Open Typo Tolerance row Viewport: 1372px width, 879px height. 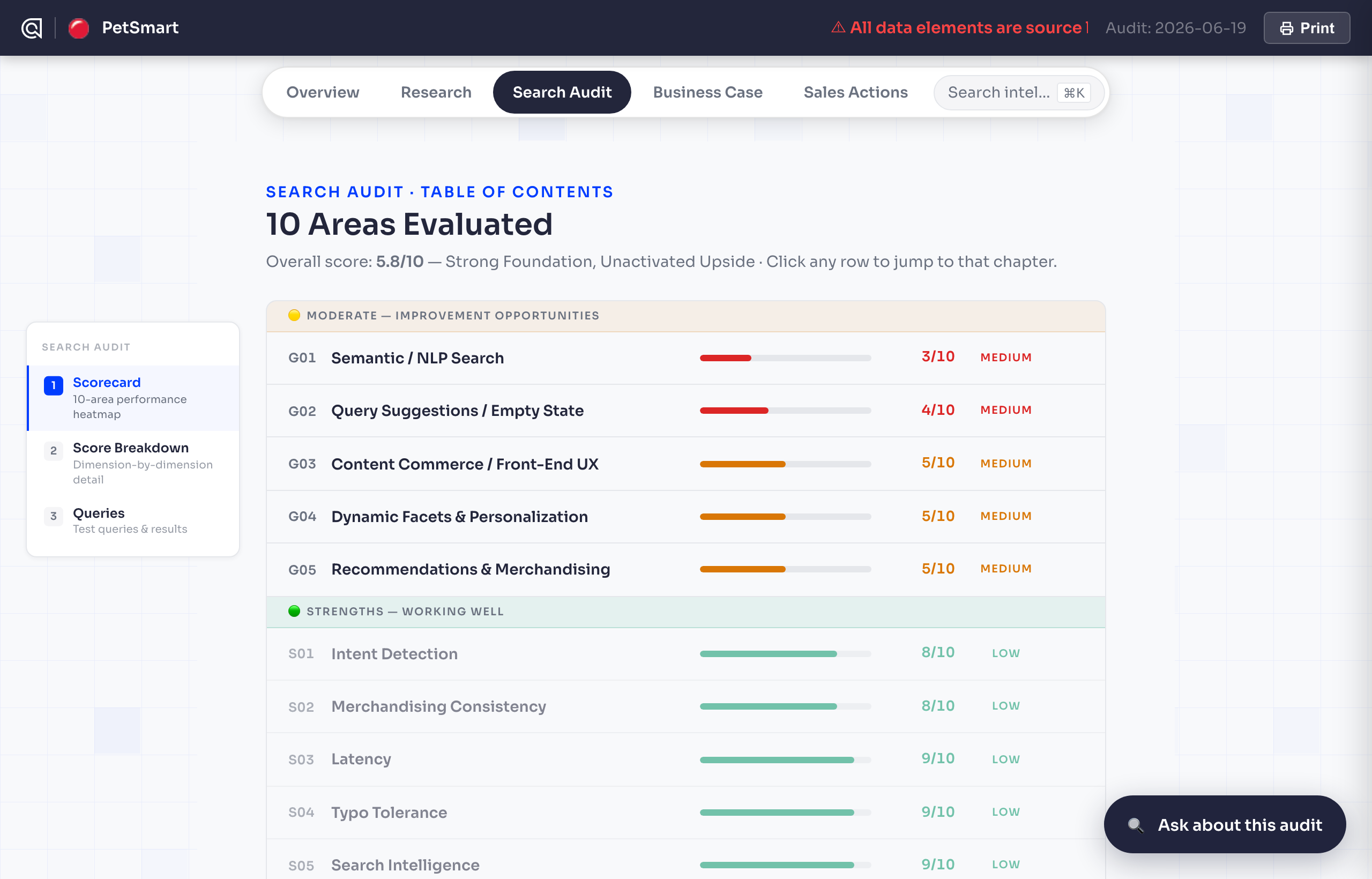[x=685, y=812]
